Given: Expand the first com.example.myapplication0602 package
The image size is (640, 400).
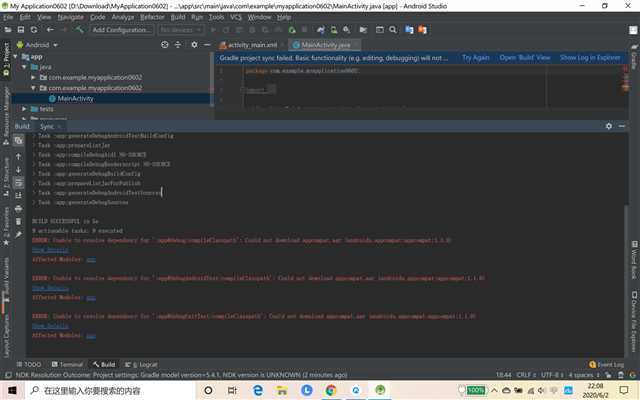Looking at the screenshot, I should pos(33,78).
